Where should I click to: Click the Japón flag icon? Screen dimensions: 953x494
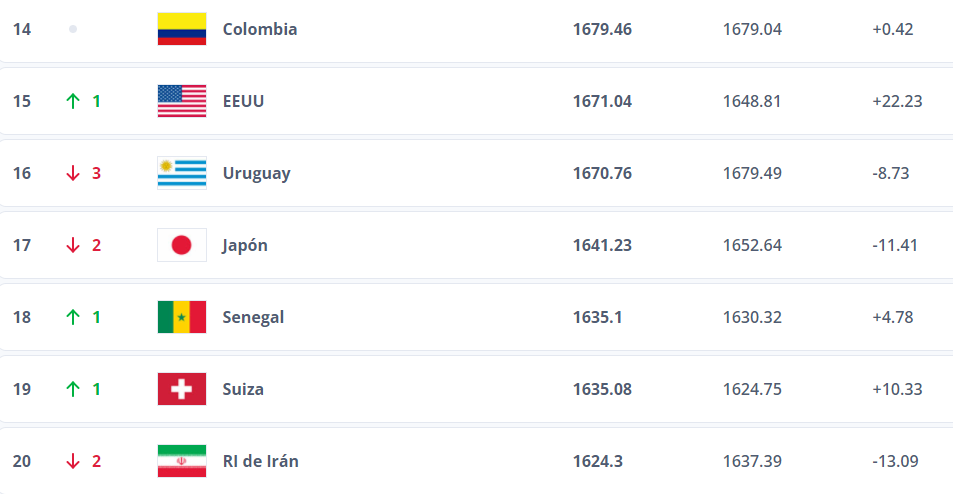point(182,245)
